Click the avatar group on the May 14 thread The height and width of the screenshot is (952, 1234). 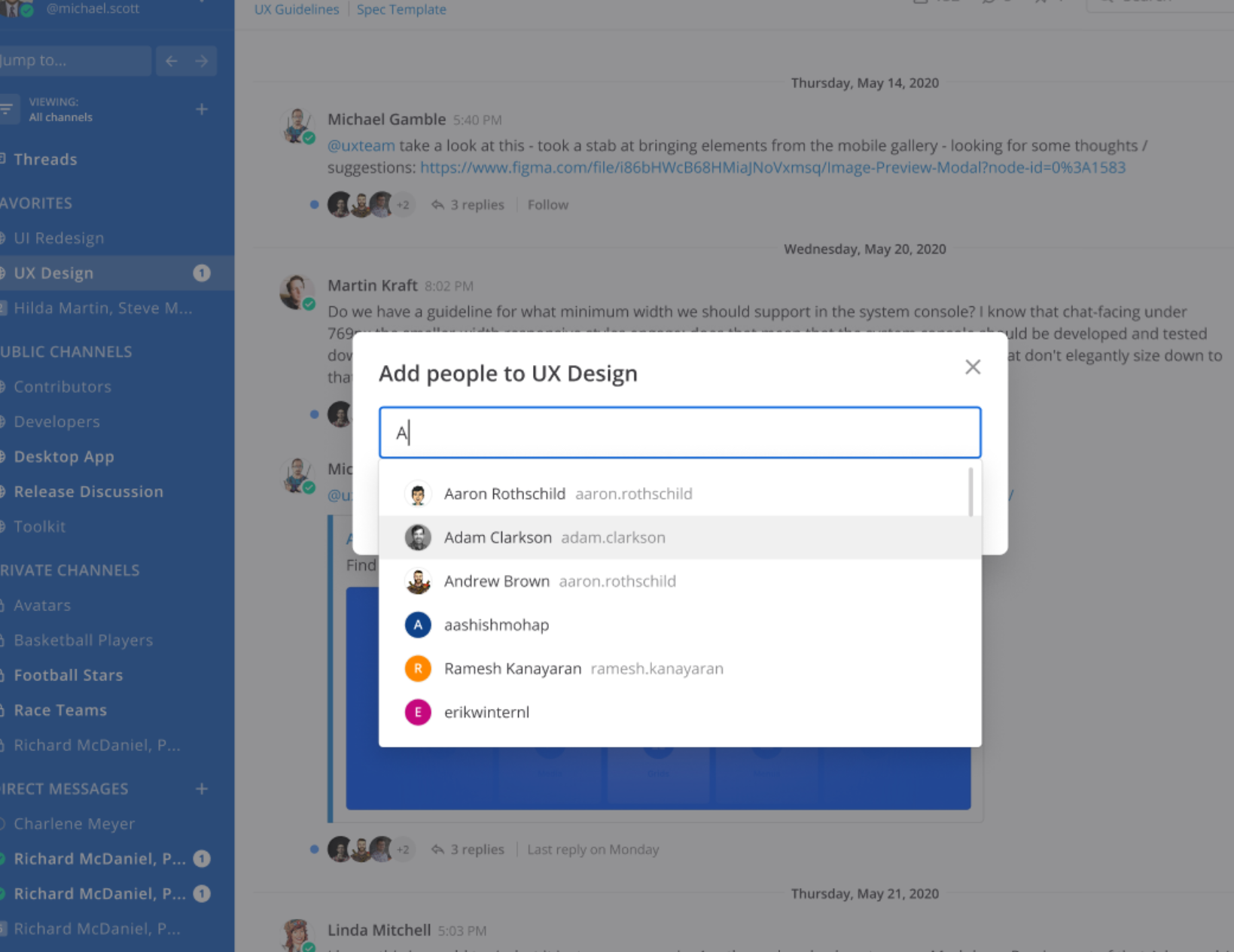(x=360, y=204)
